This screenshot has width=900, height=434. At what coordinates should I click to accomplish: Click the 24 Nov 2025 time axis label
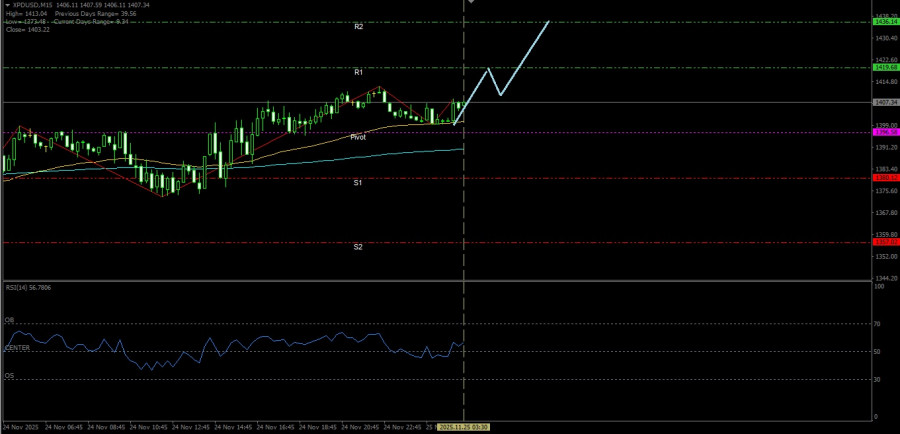point(22,427)
